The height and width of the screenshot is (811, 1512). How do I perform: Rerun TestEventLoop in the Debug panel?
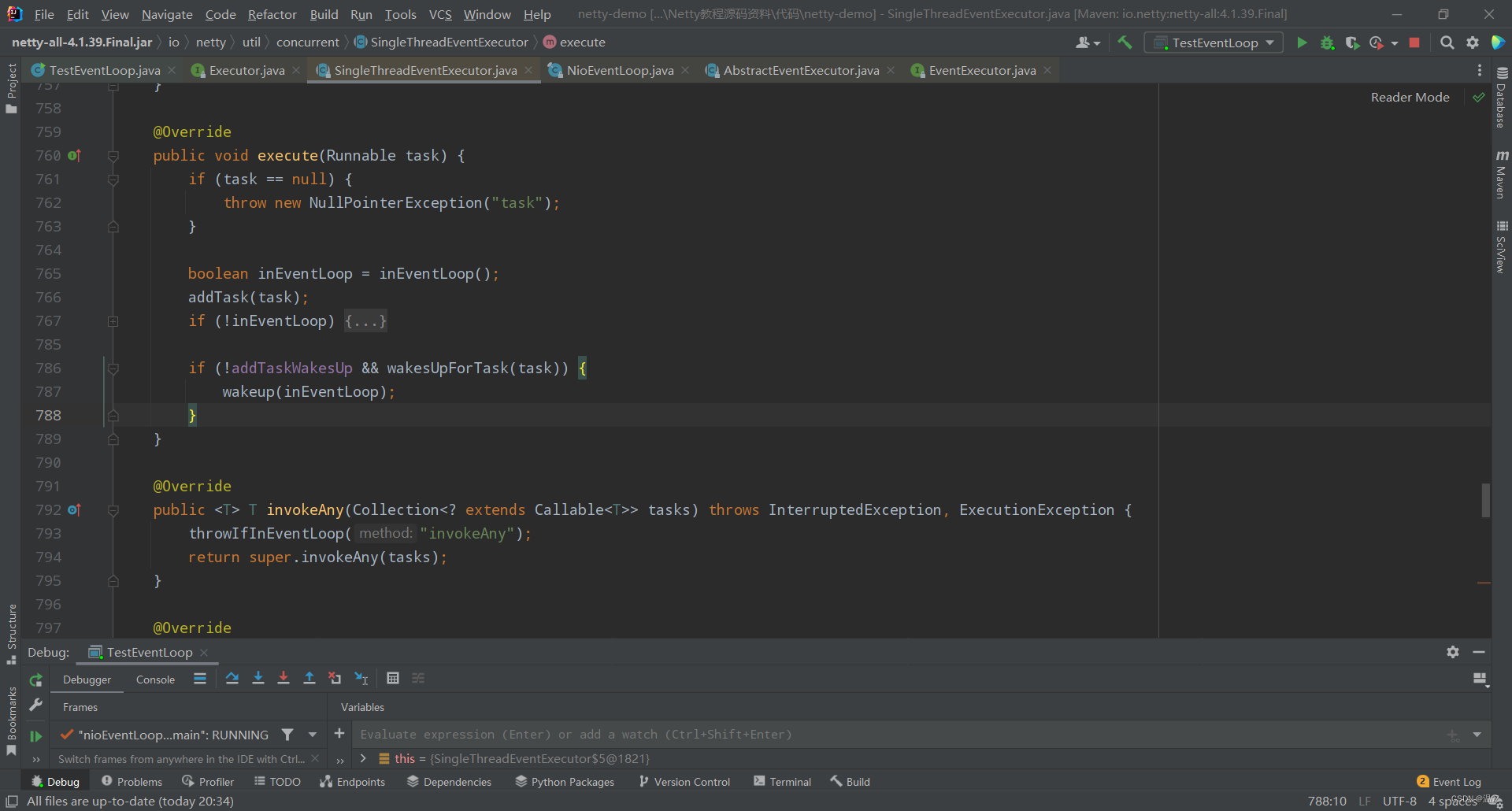point(35,680)
